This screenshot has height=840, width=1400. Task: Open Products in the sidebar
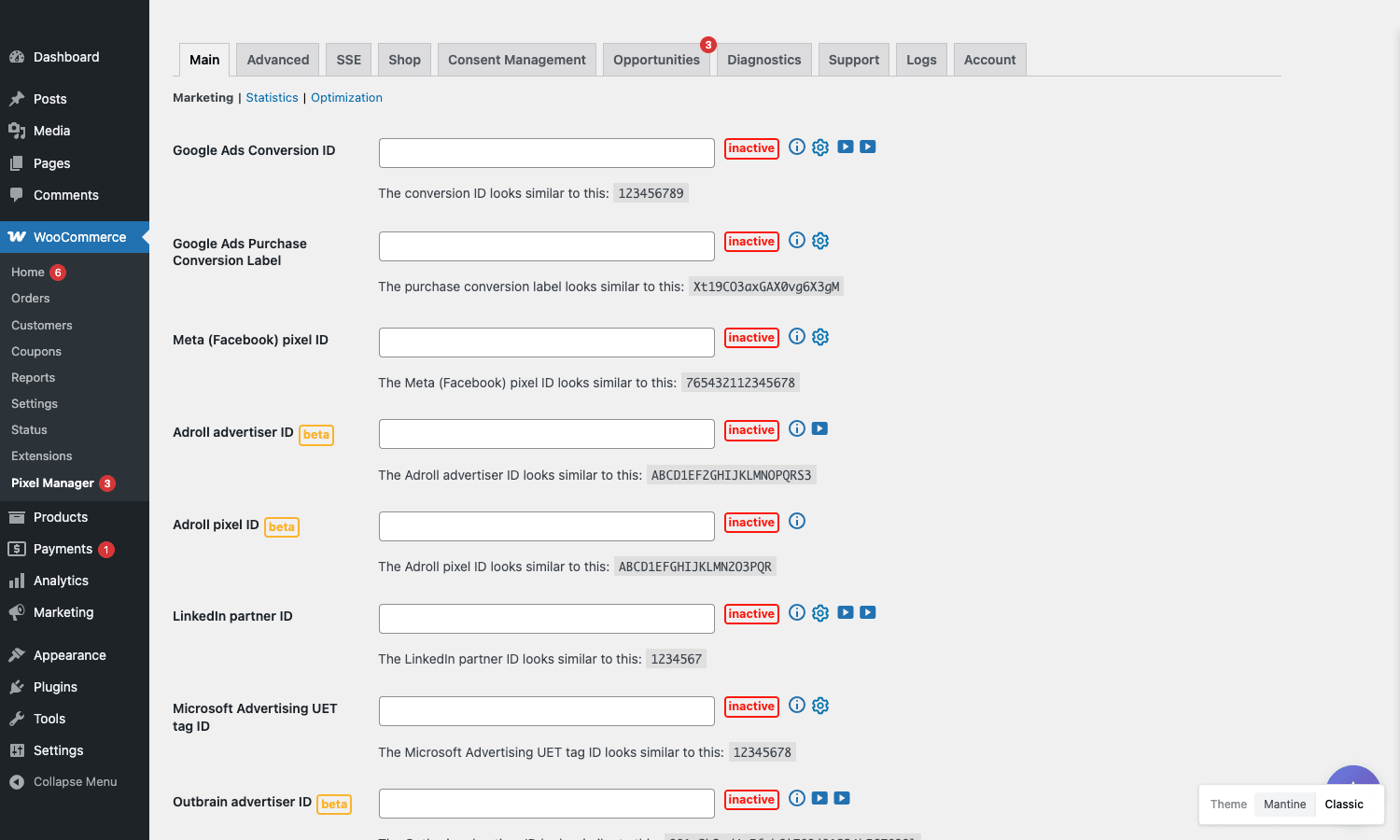pyautogui.click(x=75, y=517)
